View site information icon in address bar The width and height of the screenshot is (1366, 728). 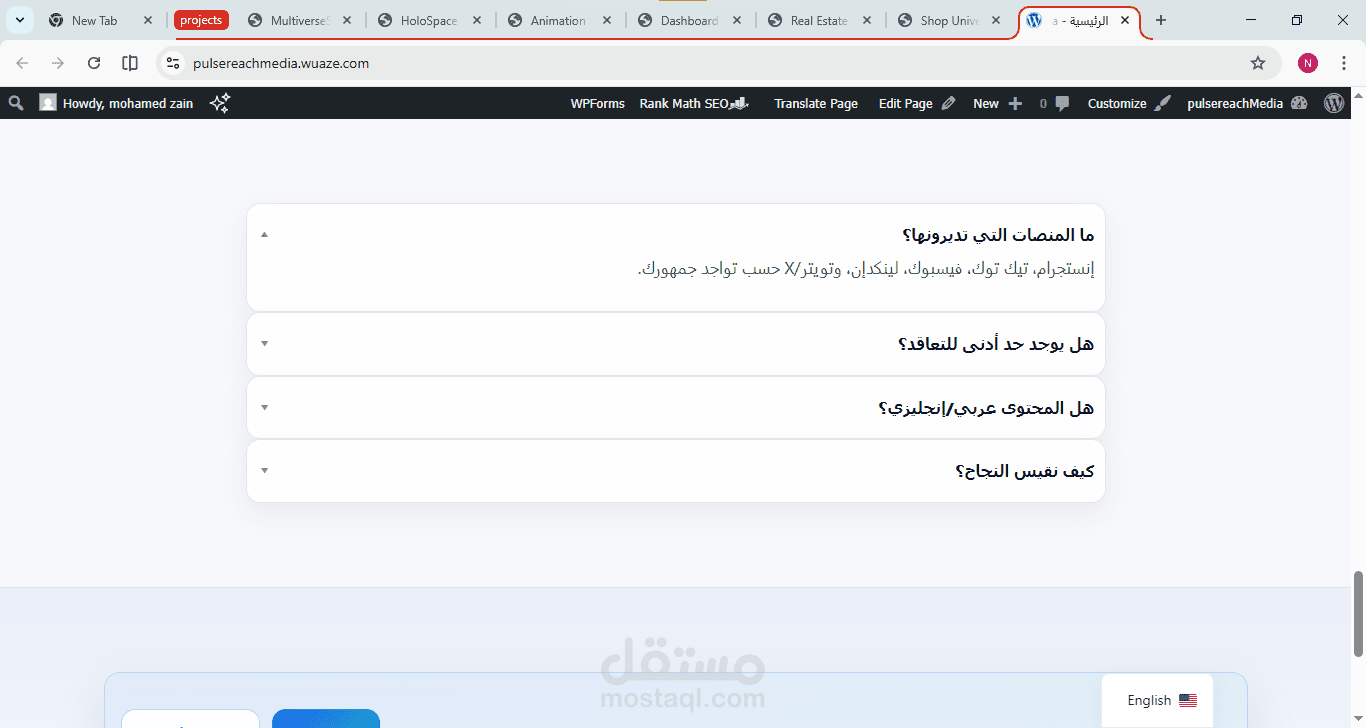click(173, 63)
